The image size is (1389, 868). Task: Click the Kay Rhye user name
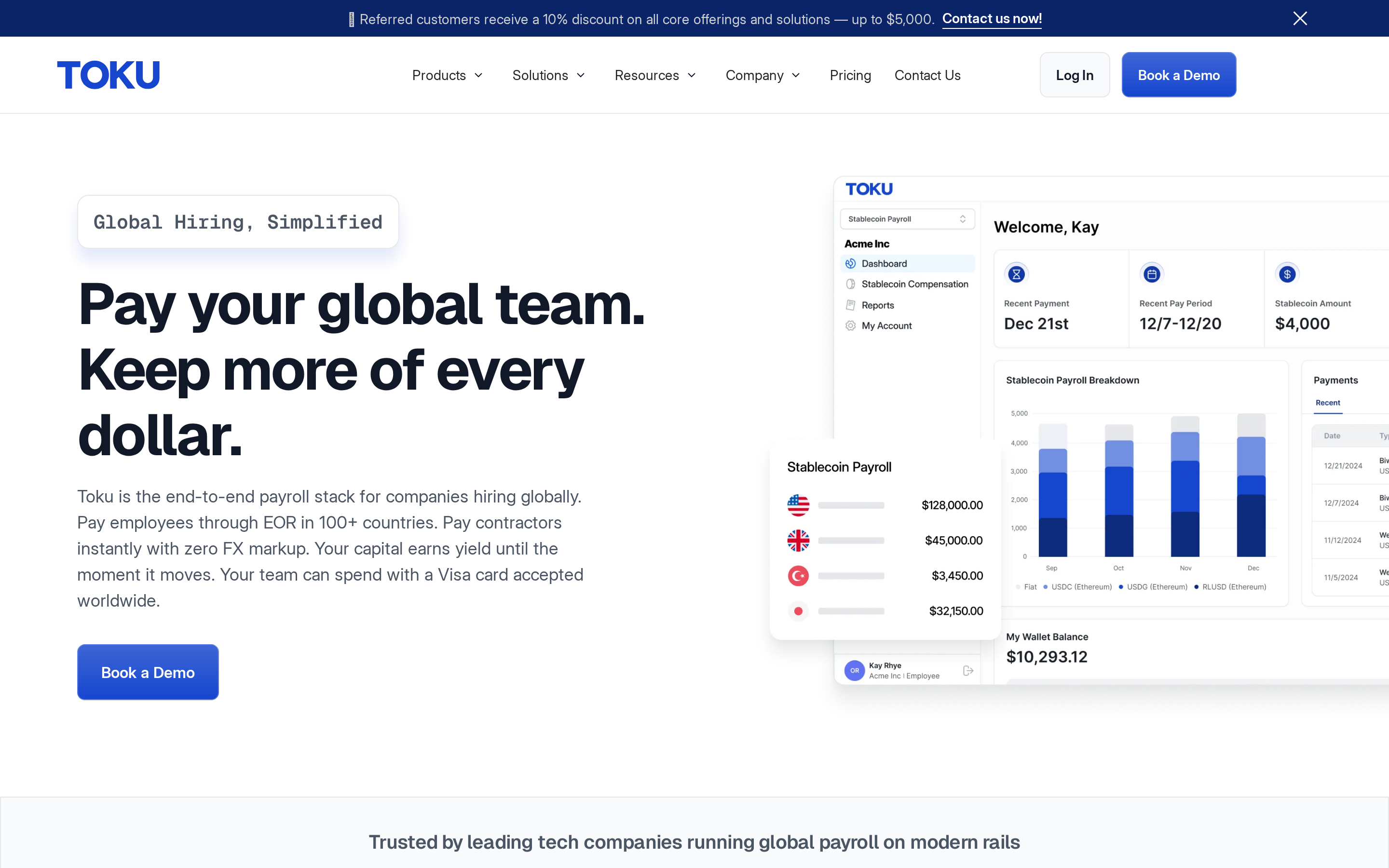point(885,665)
